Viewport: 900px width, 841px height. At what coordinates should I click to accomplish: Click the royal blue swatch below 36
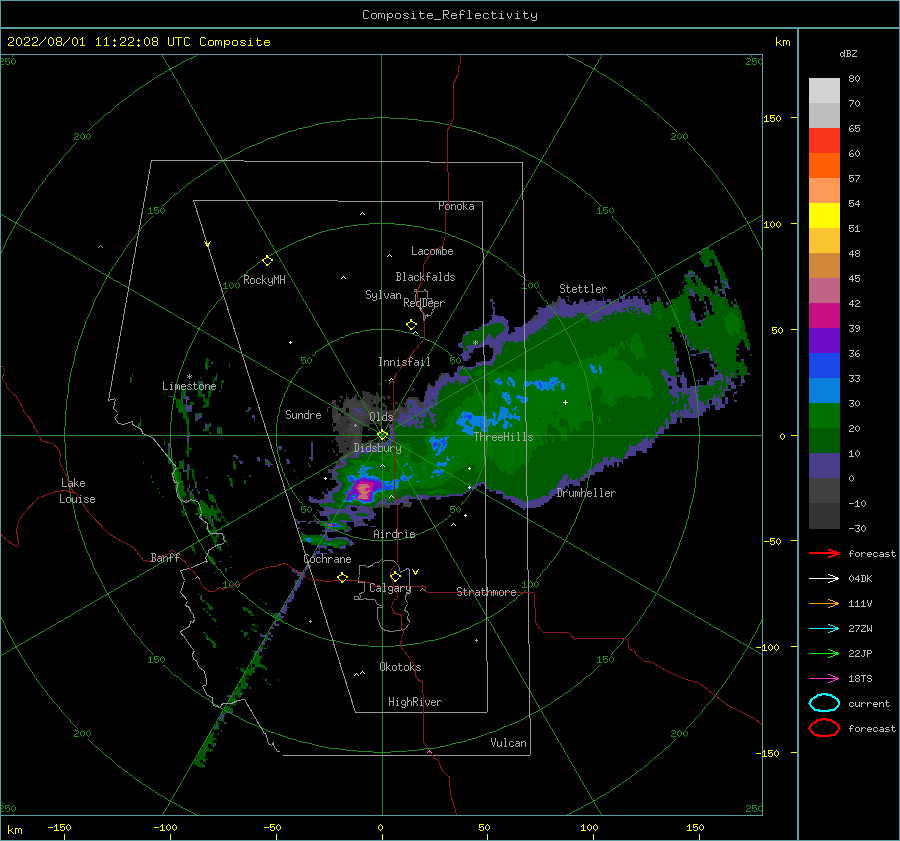[824, 365]
